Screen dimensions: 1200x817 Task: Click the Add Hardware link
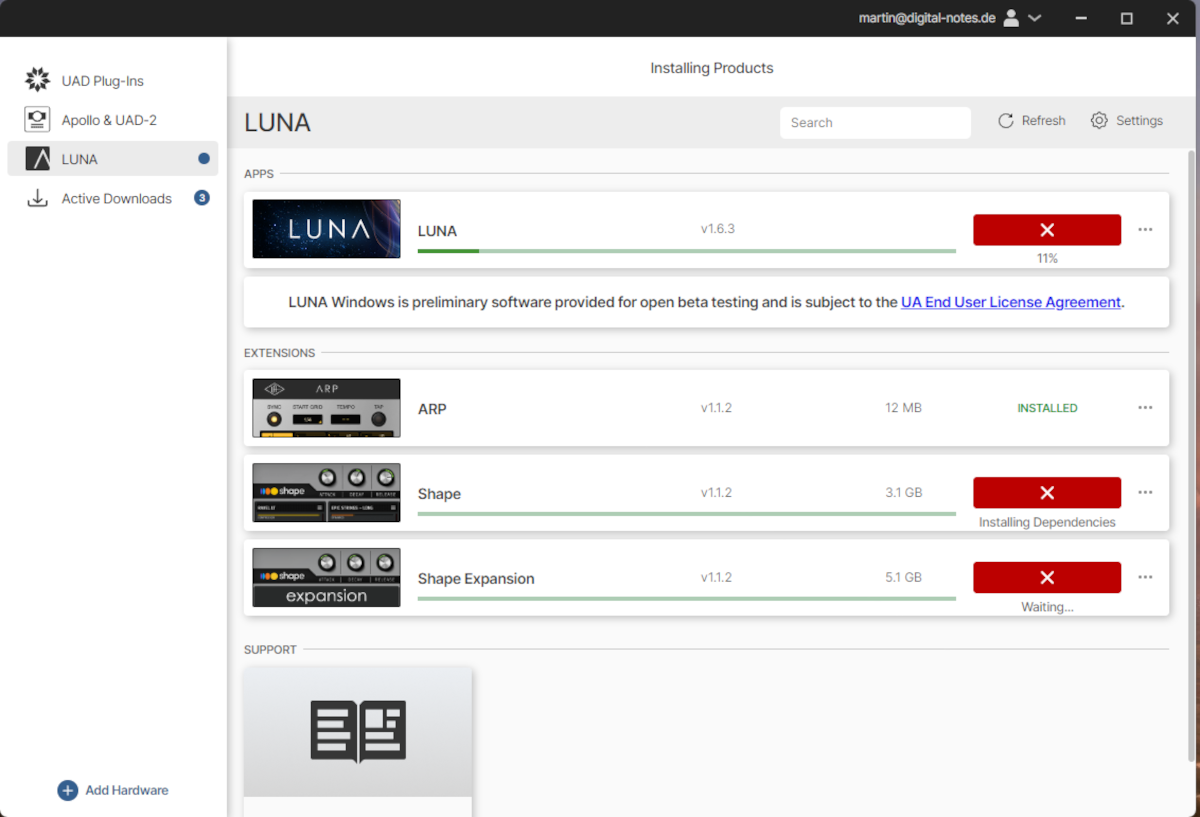coord(127,790)
